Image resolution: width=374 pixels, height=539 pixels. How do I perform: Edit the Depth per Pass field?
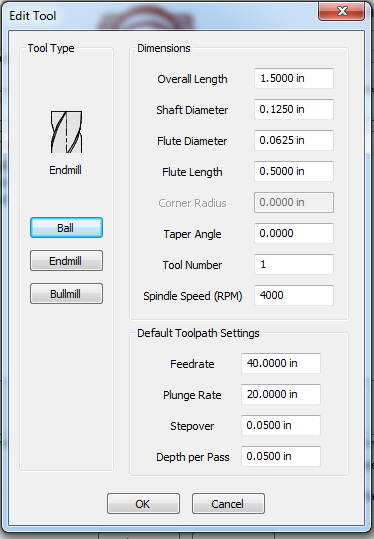coord(281,456)
